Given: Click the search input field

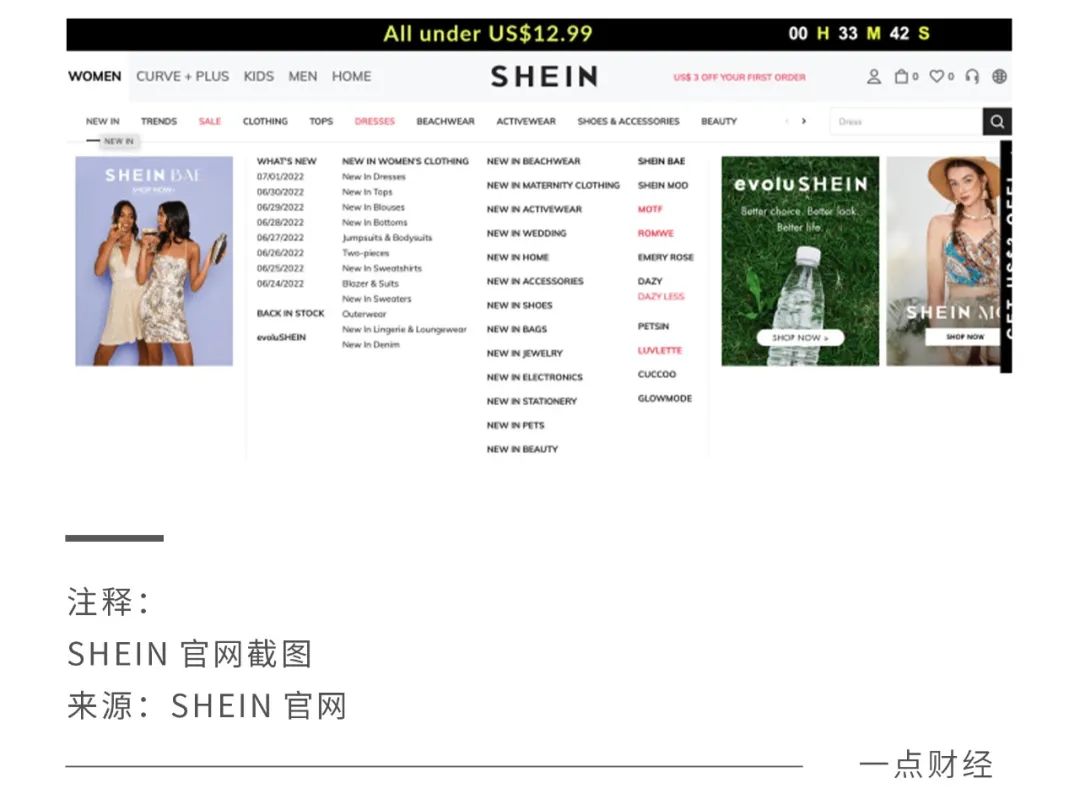Looking at the screenshot, I should point(906,122).
